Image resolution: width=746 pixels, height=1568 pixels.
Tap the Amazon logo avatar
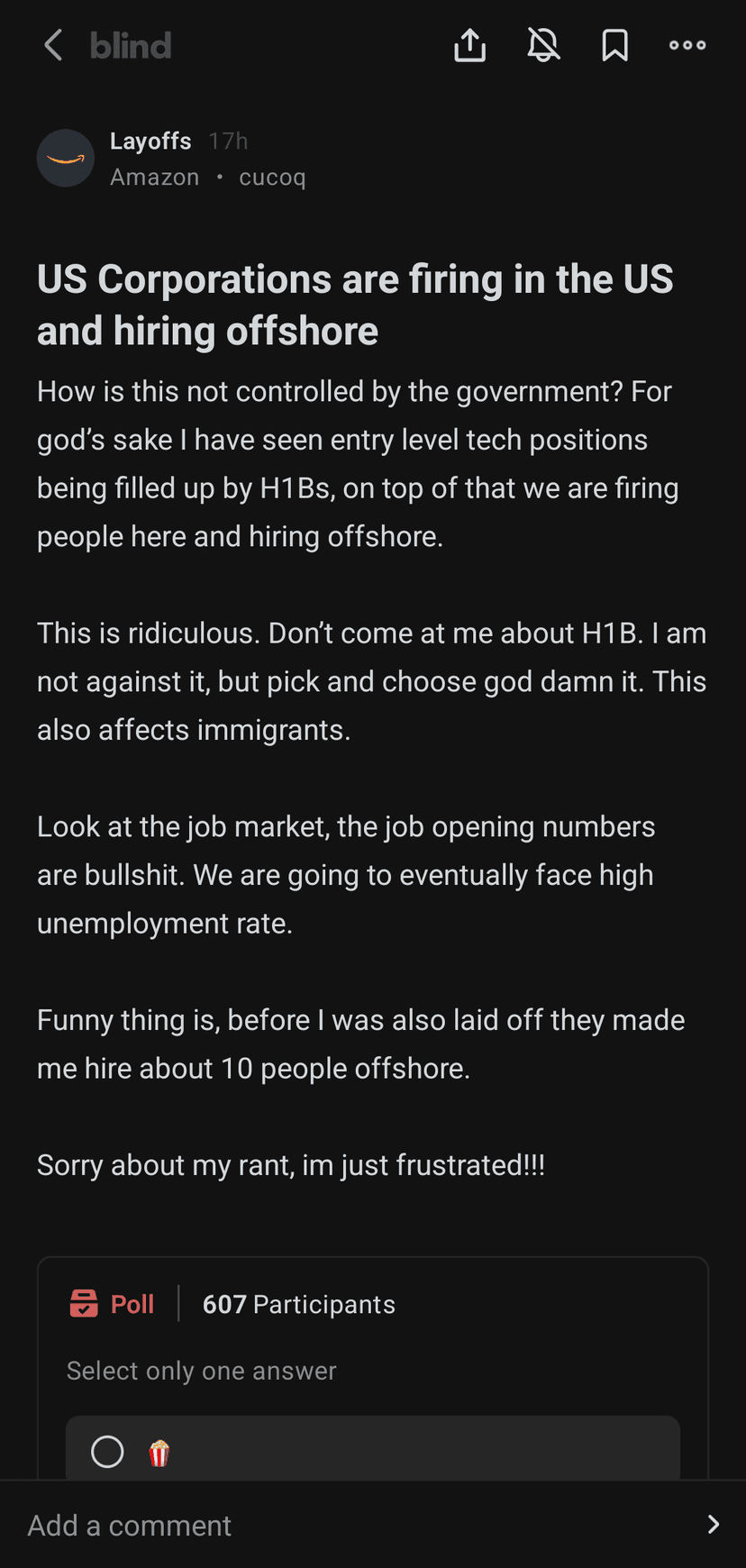pyautogui.click(x=66, y=159)
